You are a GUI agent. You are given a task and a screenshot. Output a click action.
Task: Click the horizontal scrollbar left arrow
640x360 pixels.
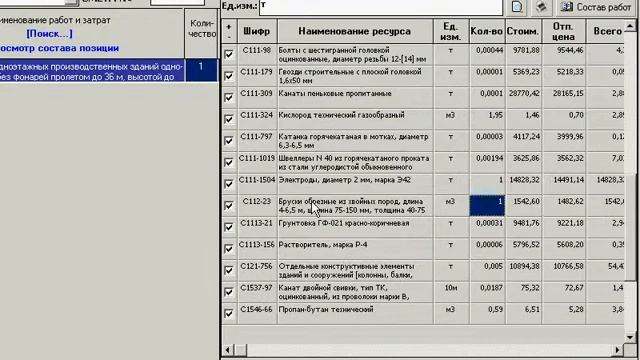(228, 350)
